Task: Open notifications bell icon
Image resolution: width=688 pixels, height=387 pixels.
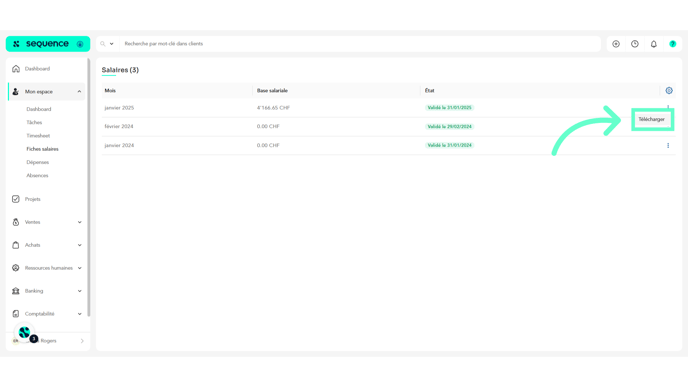Action: (x=653, y=44)
